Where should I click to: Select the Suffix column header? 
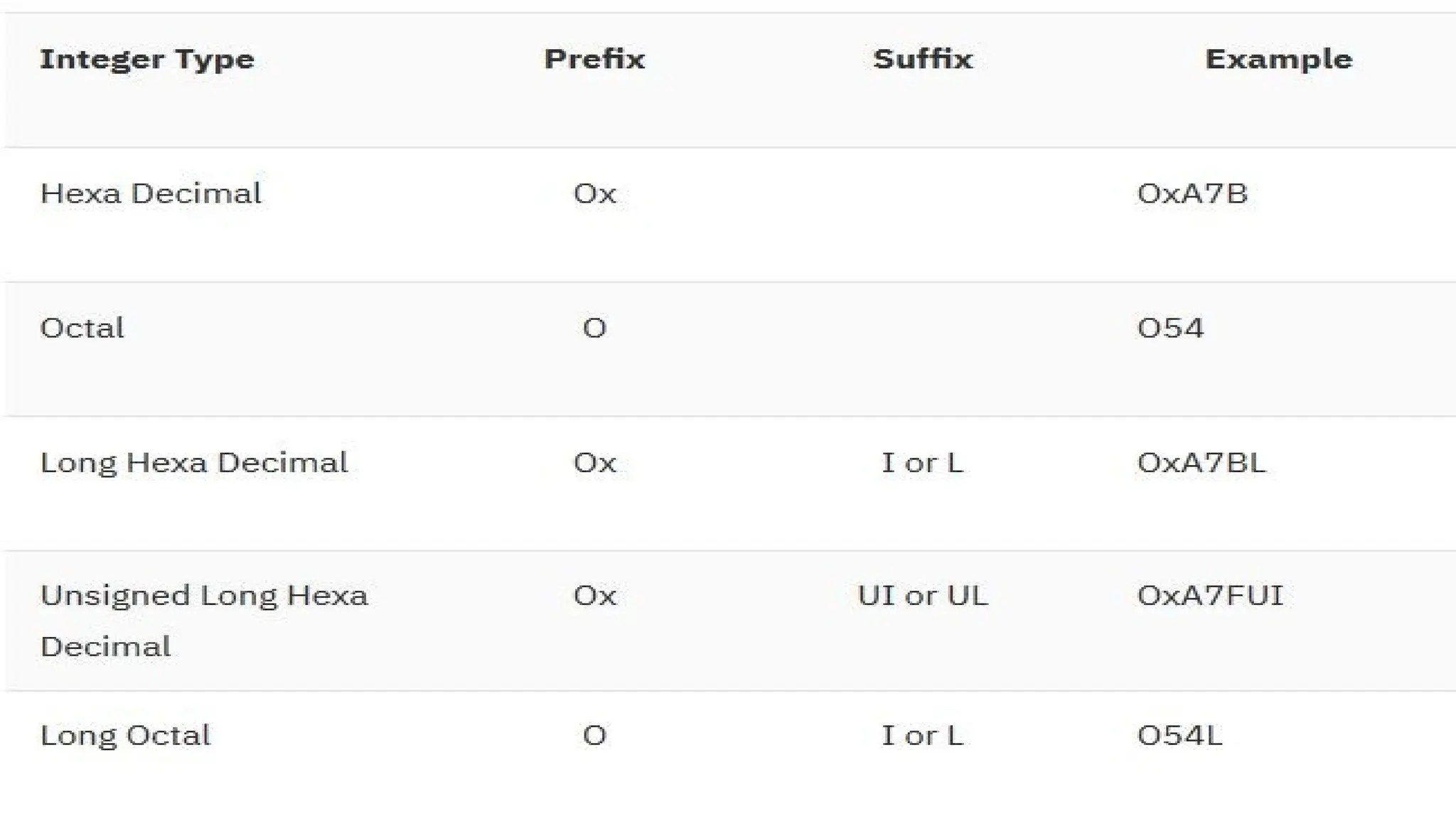pyautogui.click(x=923, y=59)
